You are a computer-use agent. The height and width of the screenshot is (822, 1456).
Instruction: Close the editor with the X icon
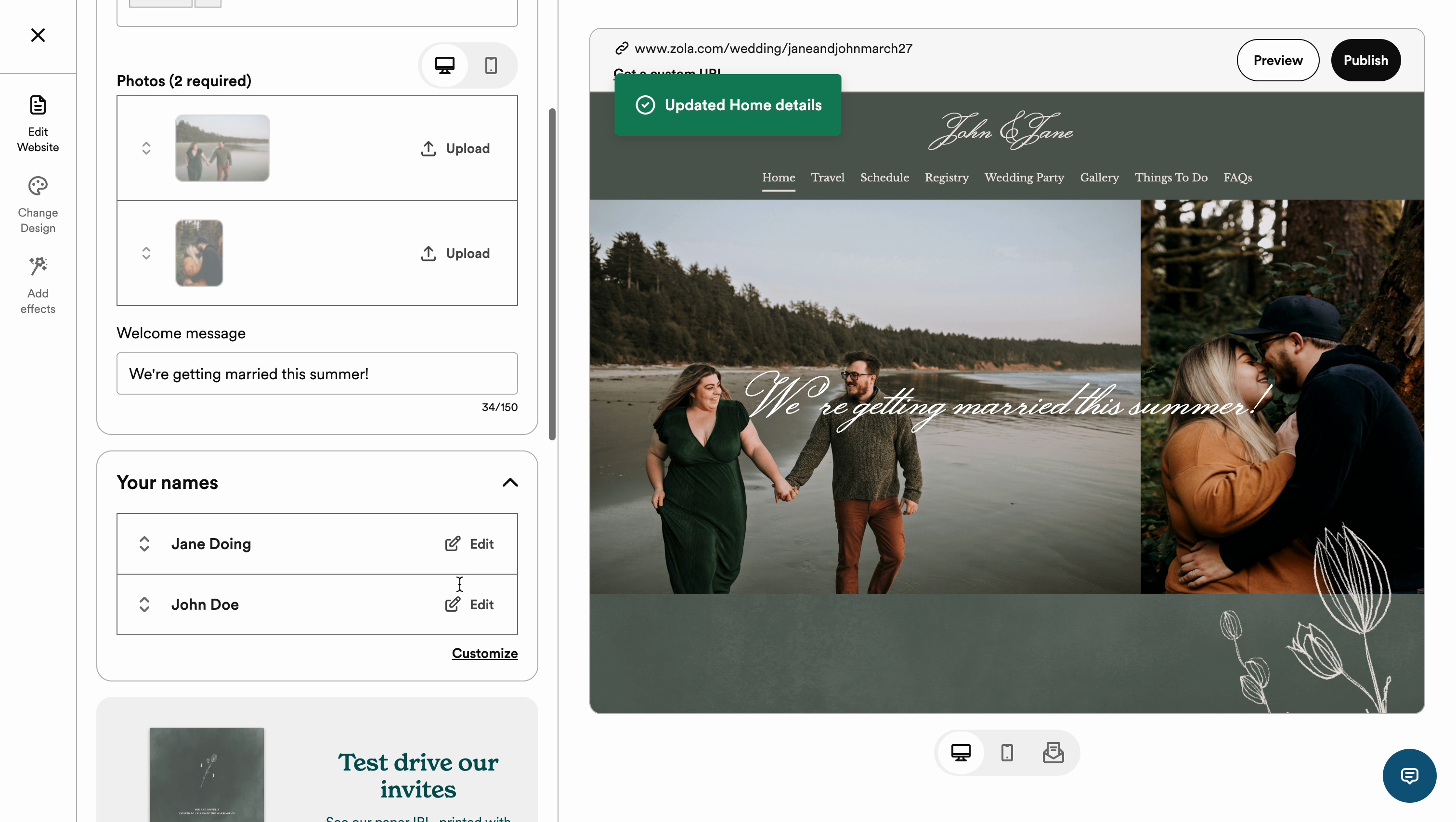click(x=38, y=35)
